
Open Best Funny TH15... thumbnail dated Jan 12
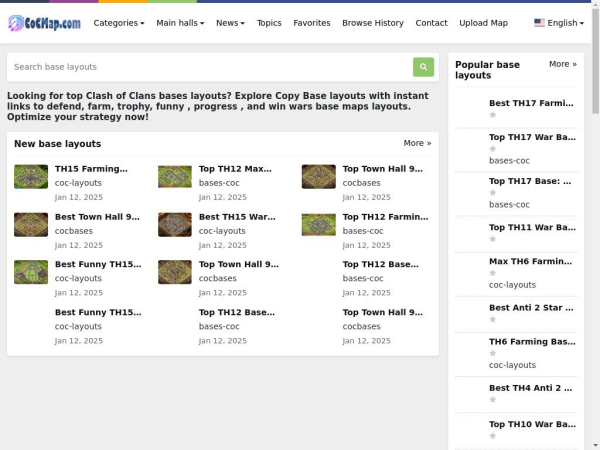tap(31, 272)
